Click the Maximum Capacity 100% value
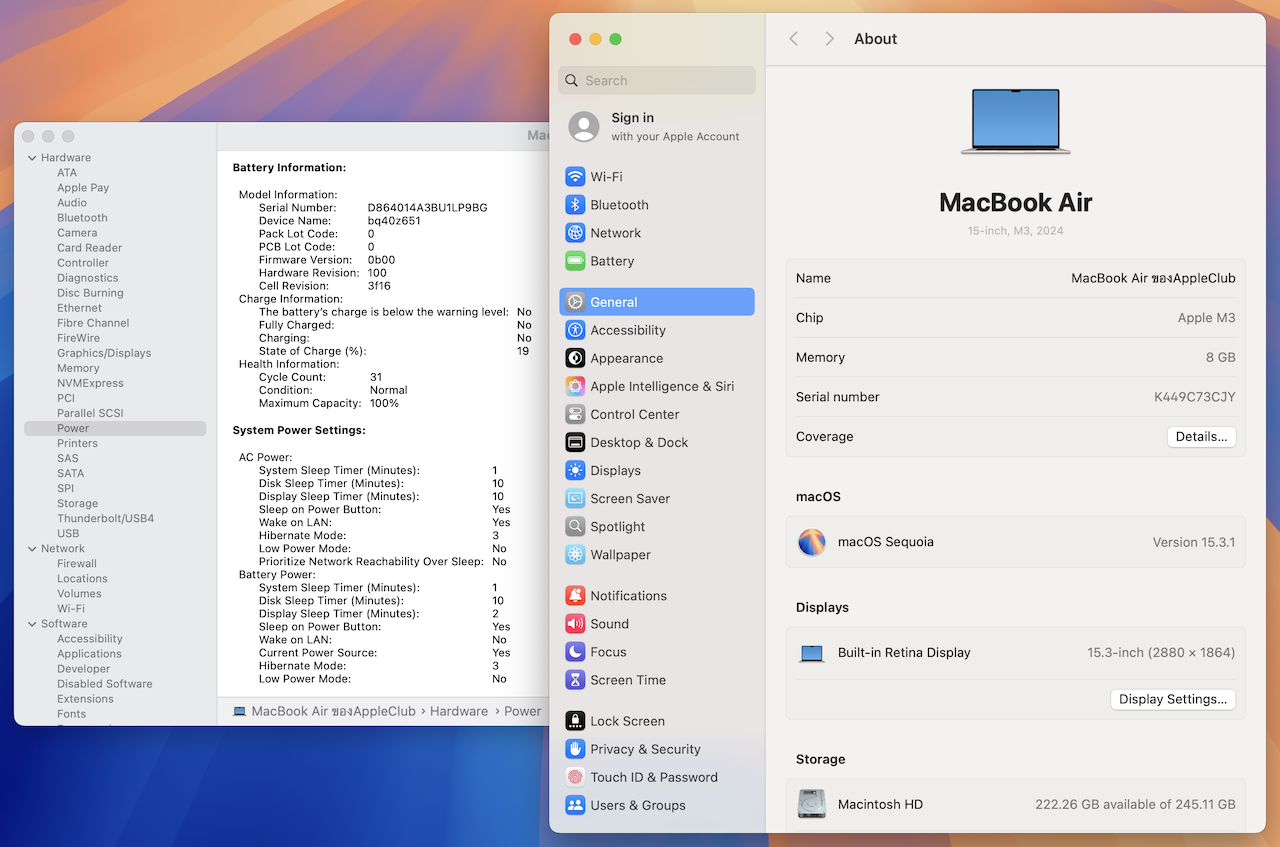 click(384, 403)
